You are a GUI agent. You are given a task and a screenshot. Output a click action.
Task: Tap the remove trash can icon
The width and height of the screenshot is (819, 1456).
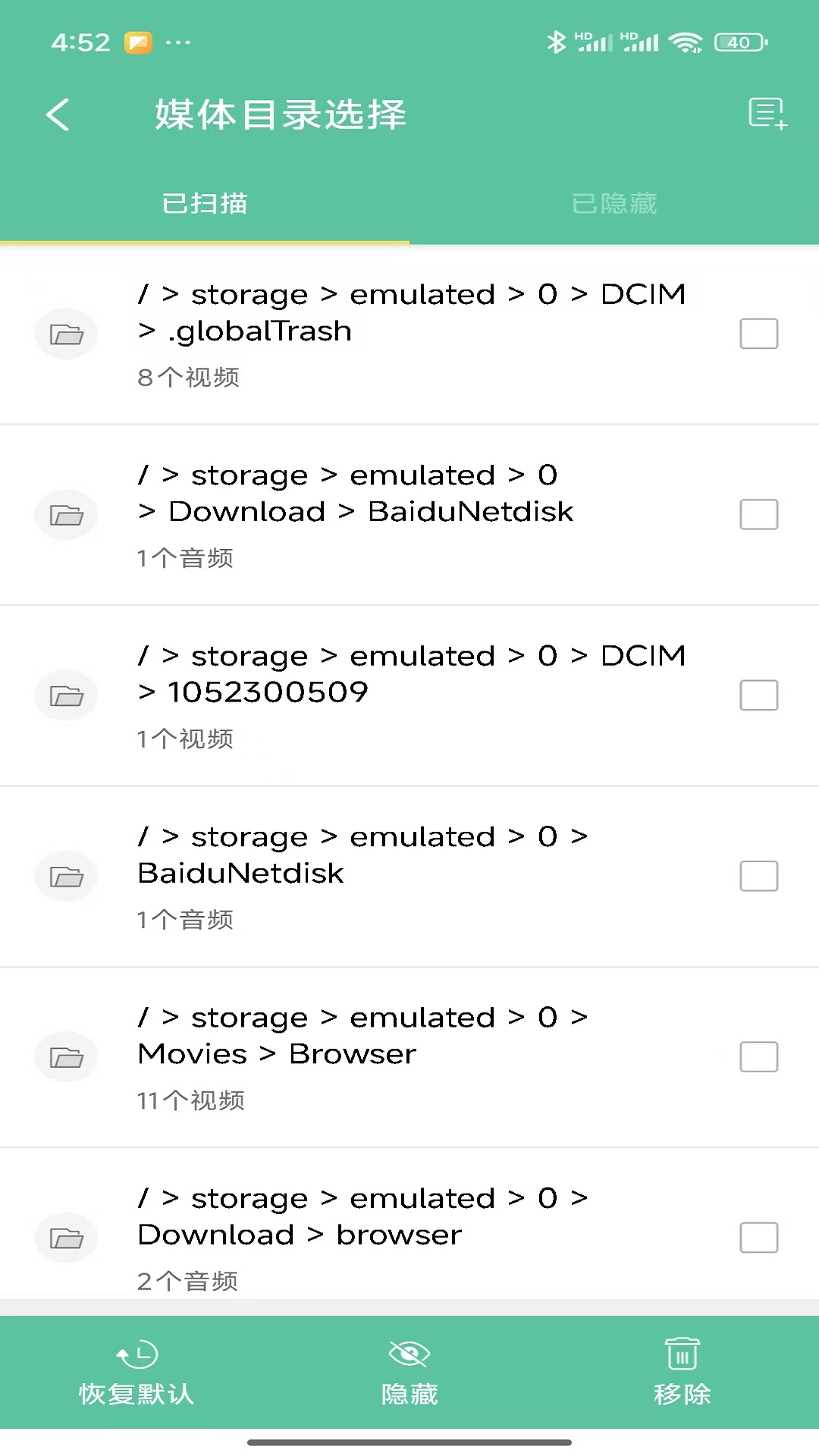(x=682, y=1354)
